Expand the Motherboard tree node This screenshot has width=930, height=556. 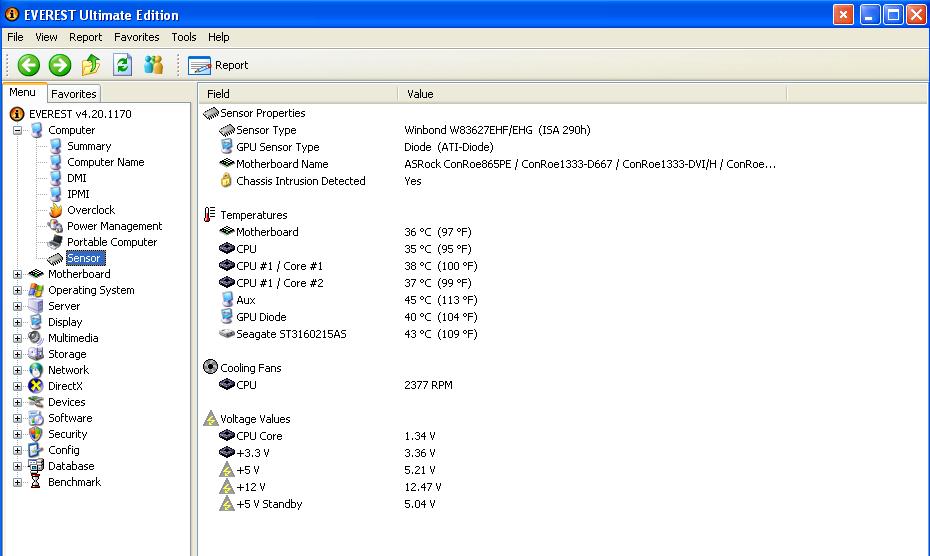[x=17, y=274]
